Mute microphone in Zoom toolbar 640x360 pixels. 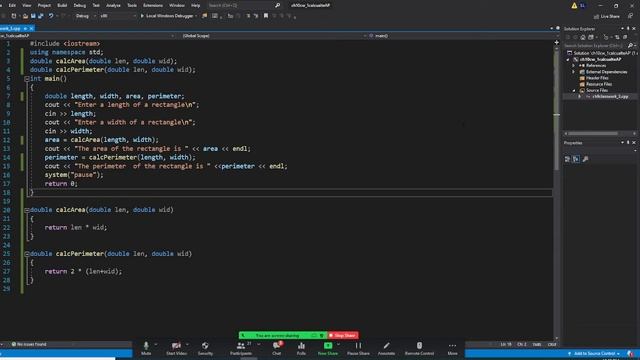point(146,349)
